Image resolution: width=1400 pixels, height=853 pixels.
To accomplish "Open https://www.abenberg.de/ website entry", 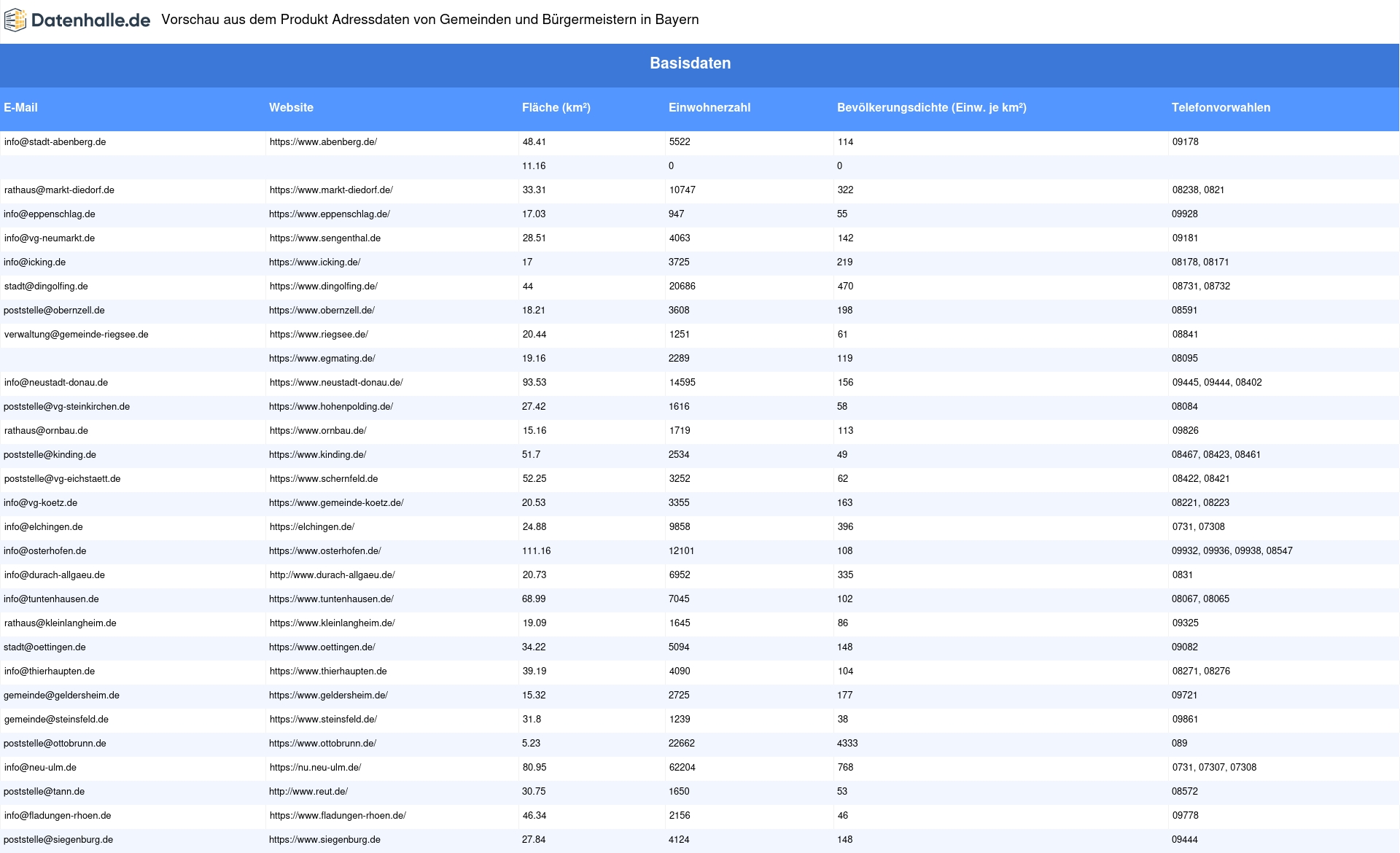I will [324, 142].
